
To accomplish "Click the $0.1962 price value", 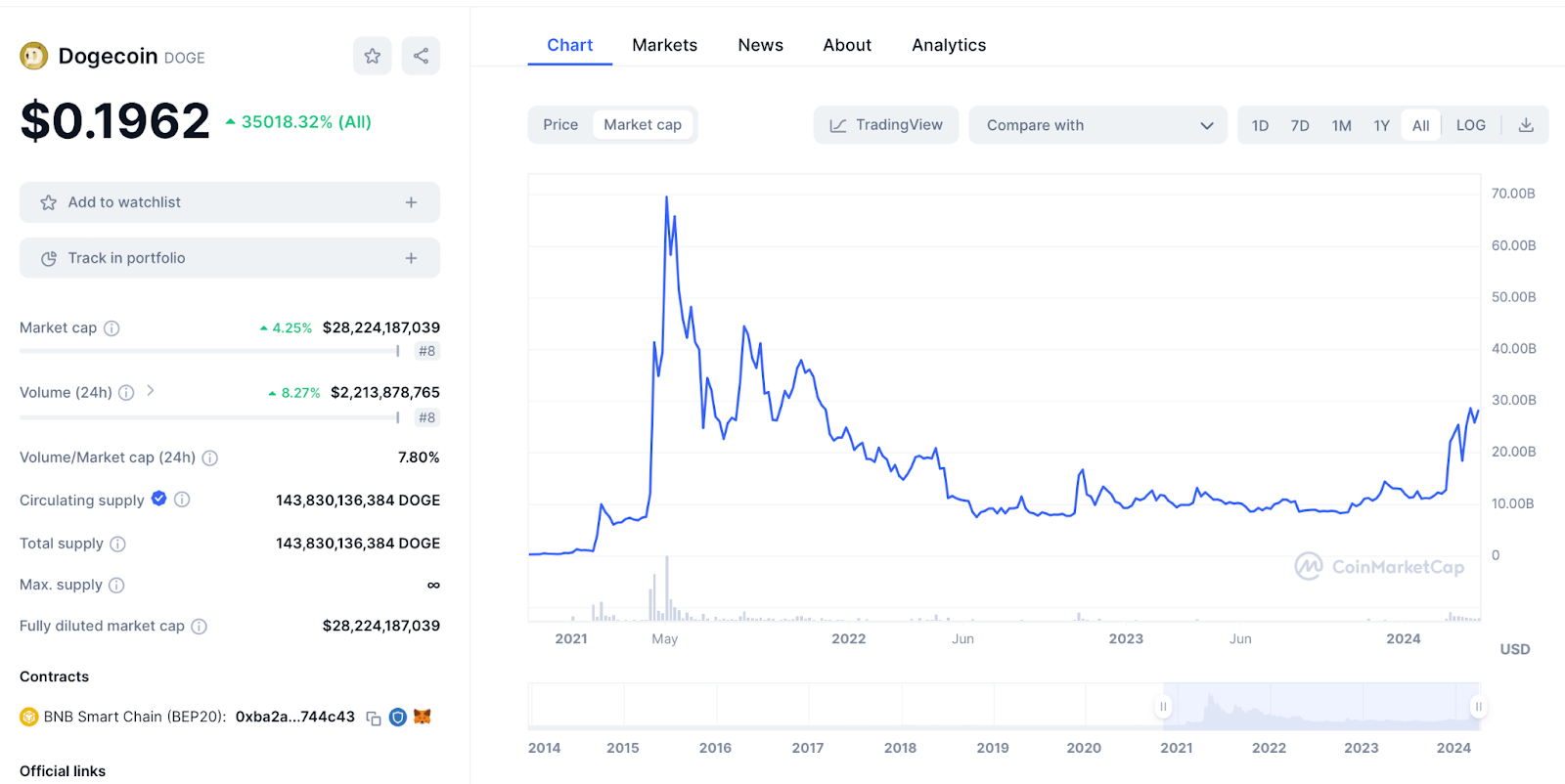I will (115, 121).
